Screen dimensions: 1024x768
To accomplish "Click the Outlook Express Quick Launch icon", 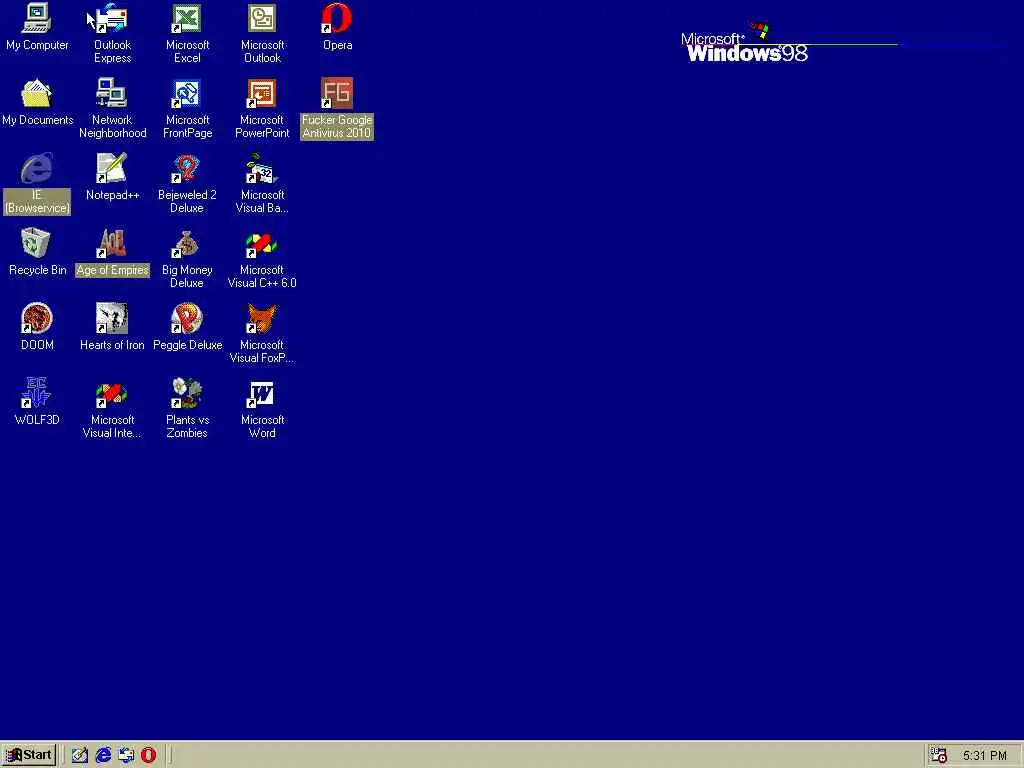I will click(126, 756).
